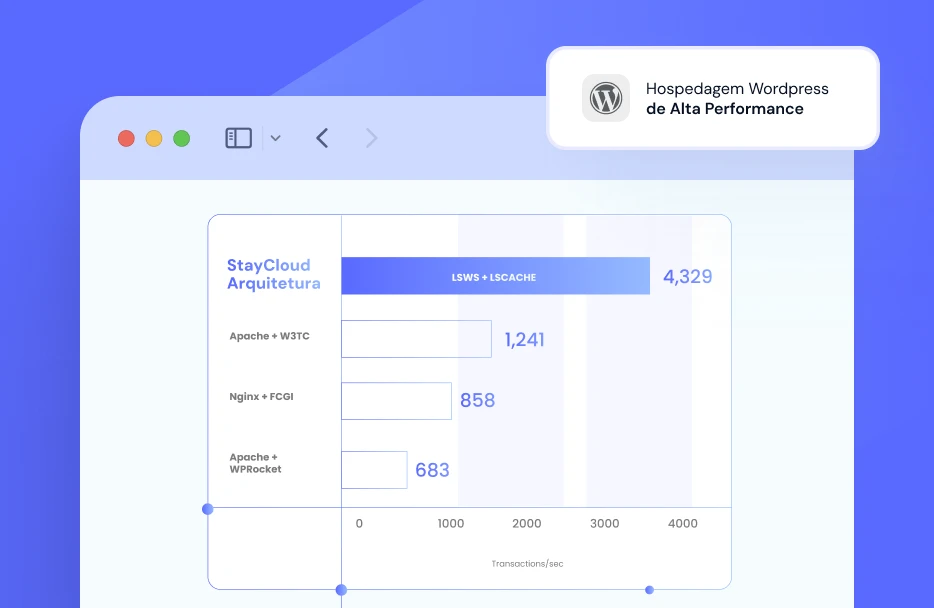
Task: Click the blue handle dot below vertical axis
Action: 341,590
